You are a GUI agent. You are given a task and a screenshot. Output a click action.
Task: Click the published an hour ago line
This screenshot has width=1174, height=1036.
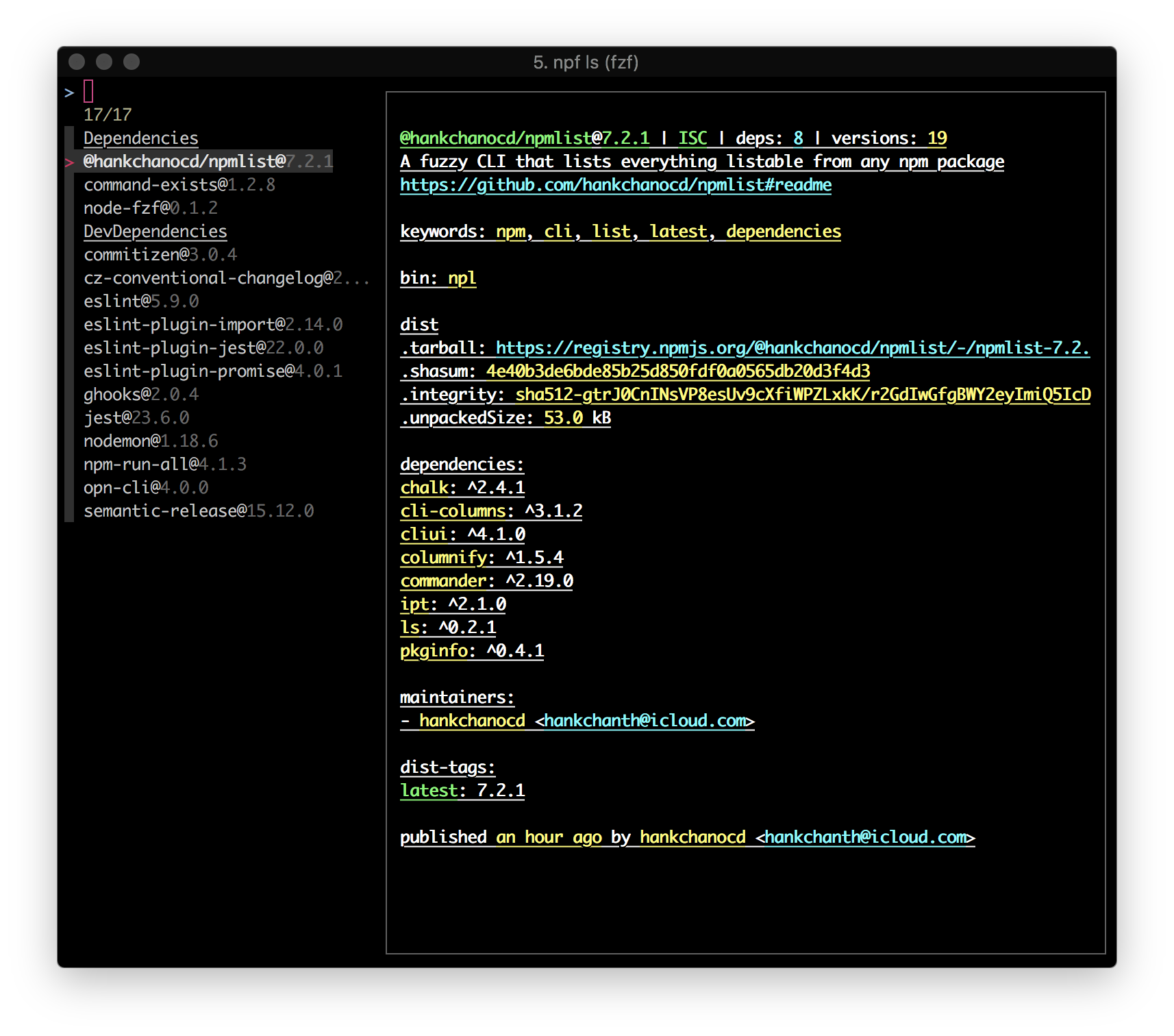point(687,837)
